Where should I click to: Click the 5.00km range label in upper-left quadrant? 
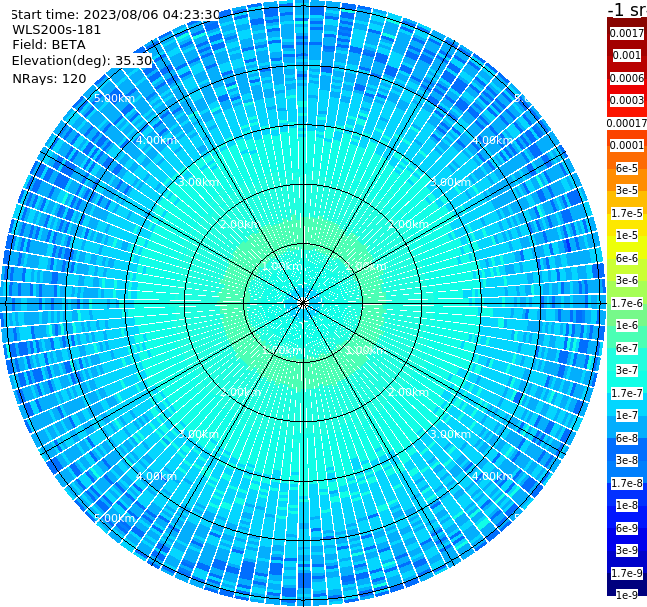114,98
